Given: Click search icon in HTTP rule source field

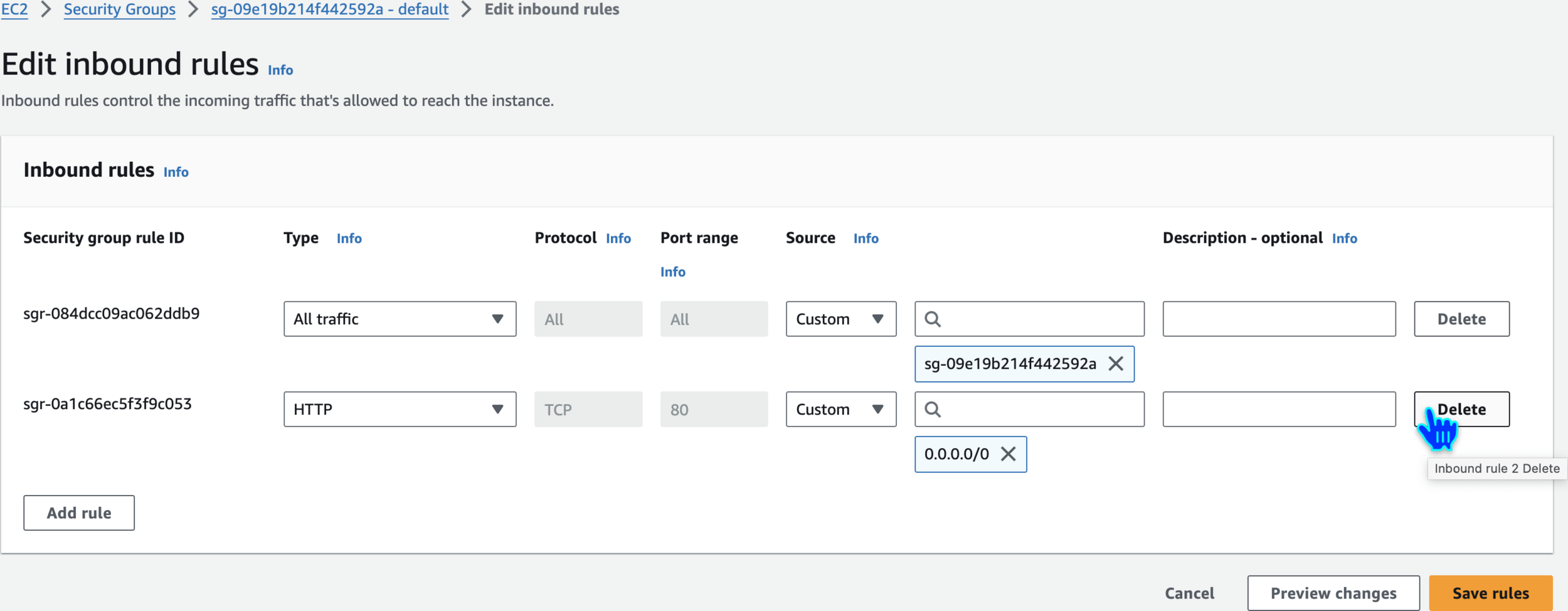Looking at the screenshot, I should (x=933, y=410).
